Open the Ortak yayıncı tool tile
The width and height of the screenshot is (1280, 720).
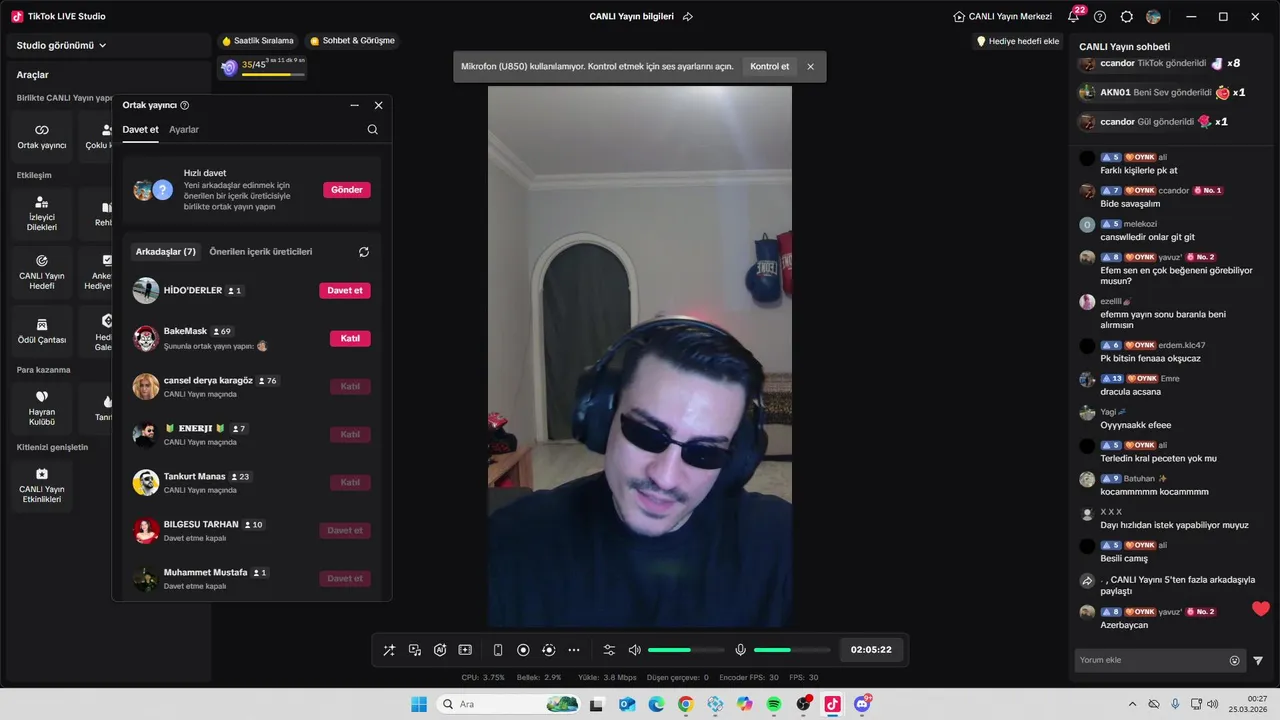pos(42,137)
